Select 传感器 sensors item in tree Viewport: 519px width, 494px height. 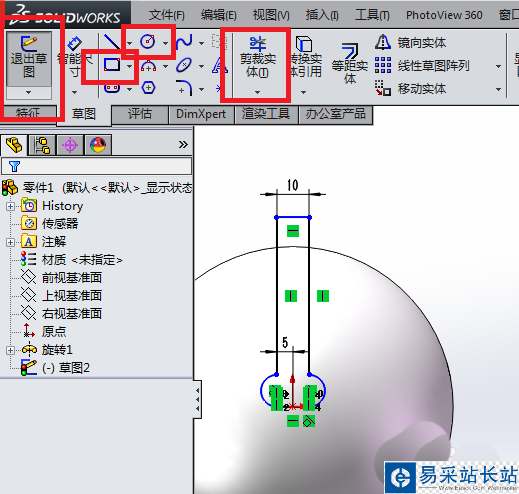(x=50, y=223)
